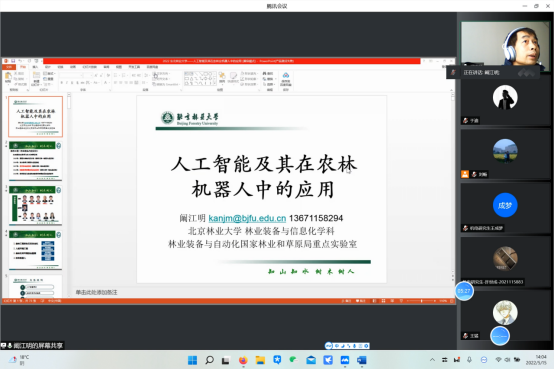The width and height of the screenshot is (554, 370).
Task: Open the File tab in PowerPoint
Action: pos(9,67)
